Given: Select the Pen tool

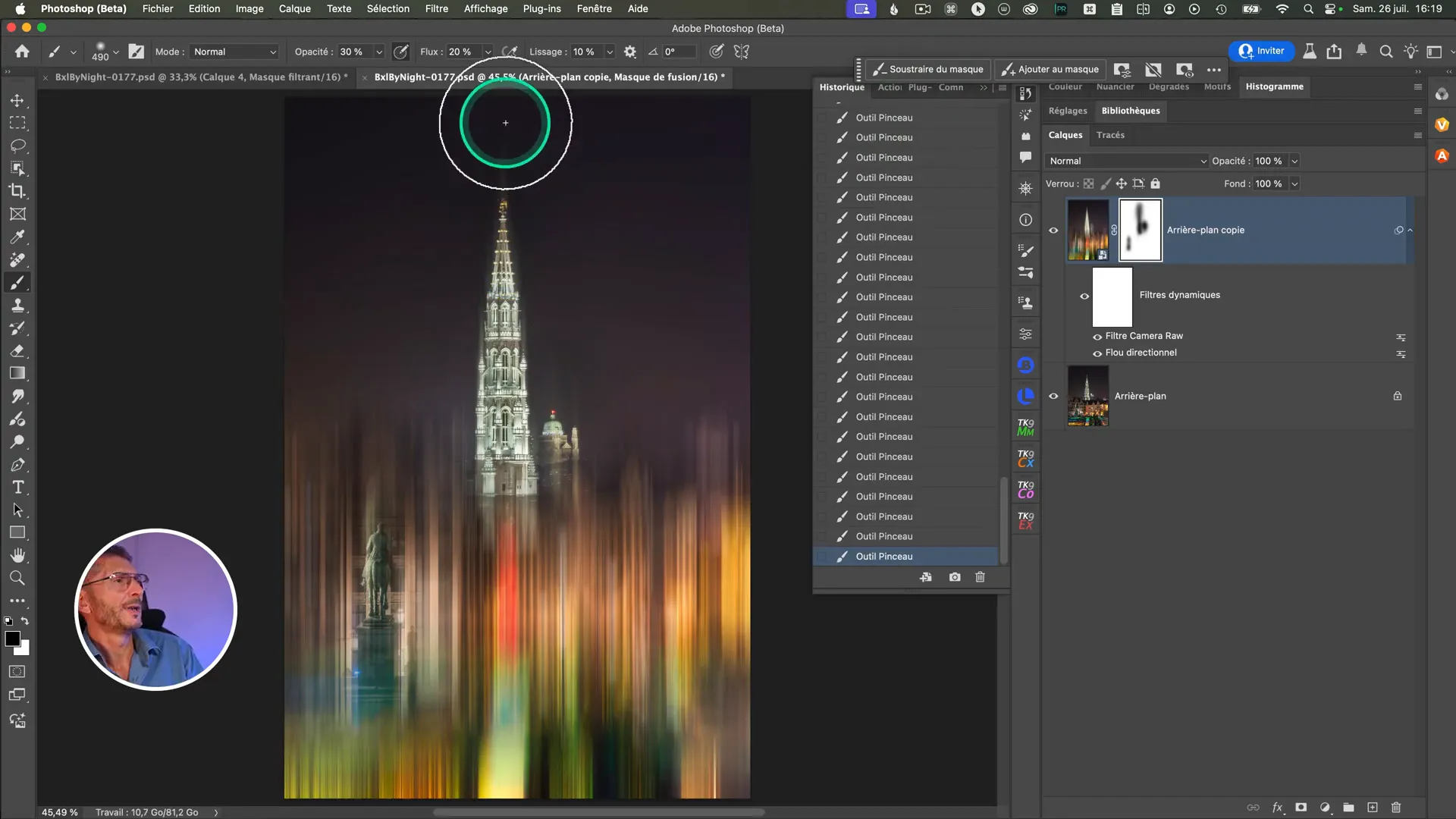Looking at the screenshot, I should click(x=17, y=464).
